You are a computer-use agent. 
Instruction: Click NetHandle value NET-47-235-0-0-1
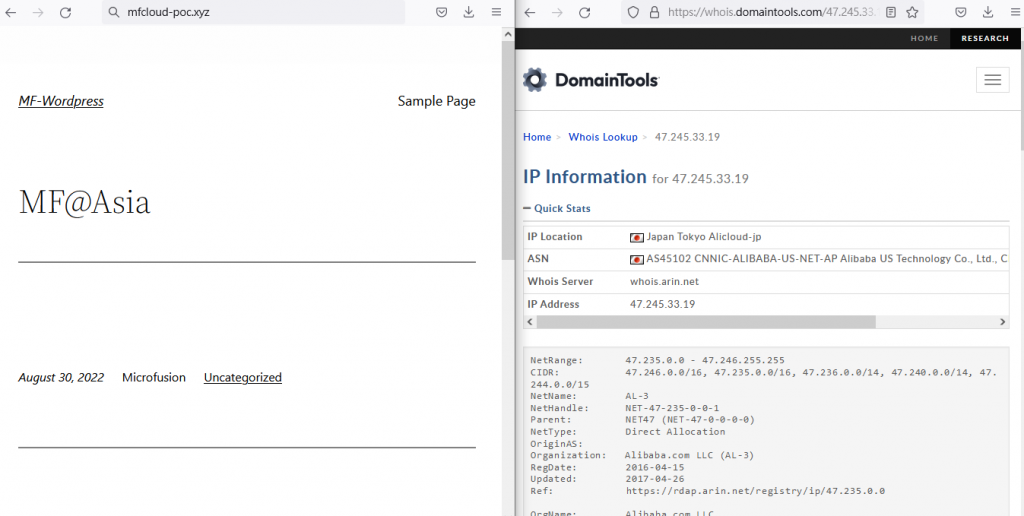672,408
